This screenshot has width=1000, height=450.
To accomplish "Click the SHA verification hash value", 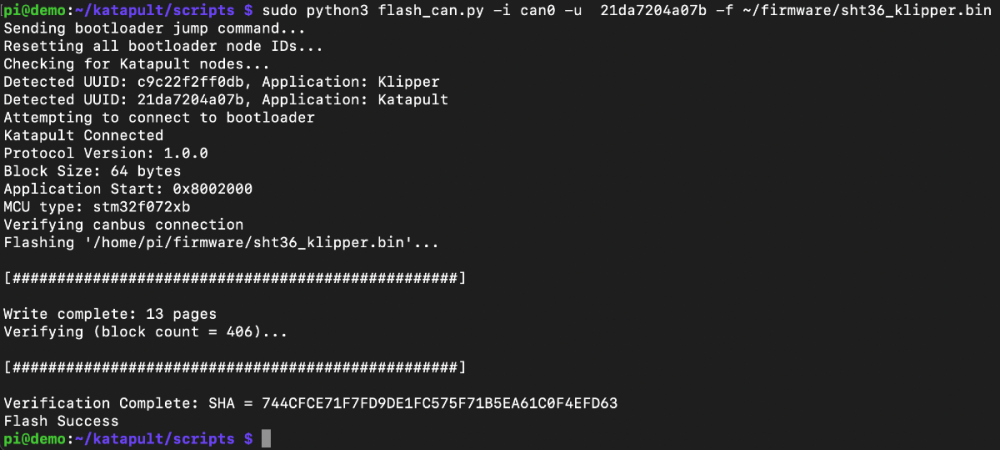I will (x=439, y=403).
